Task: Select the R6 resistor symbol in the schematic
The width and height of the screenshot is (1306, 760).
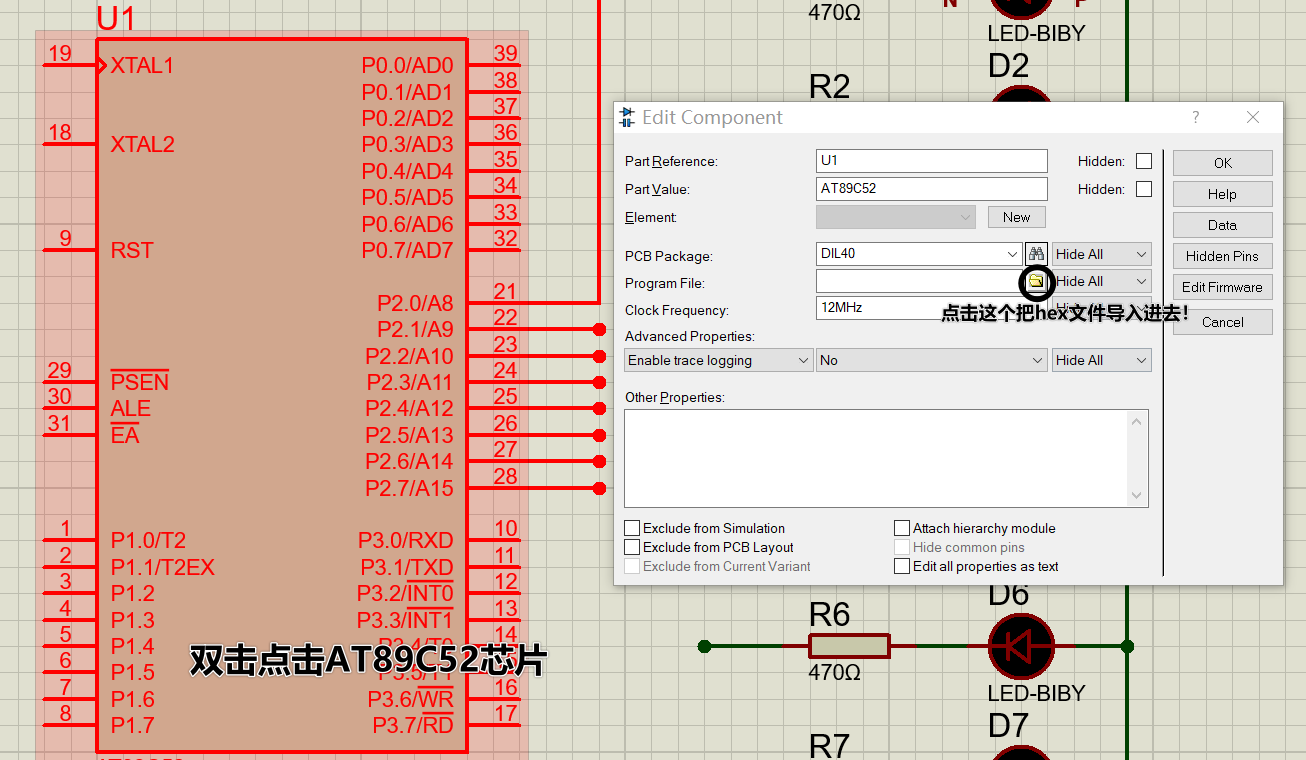Action: tap(849, 646)
